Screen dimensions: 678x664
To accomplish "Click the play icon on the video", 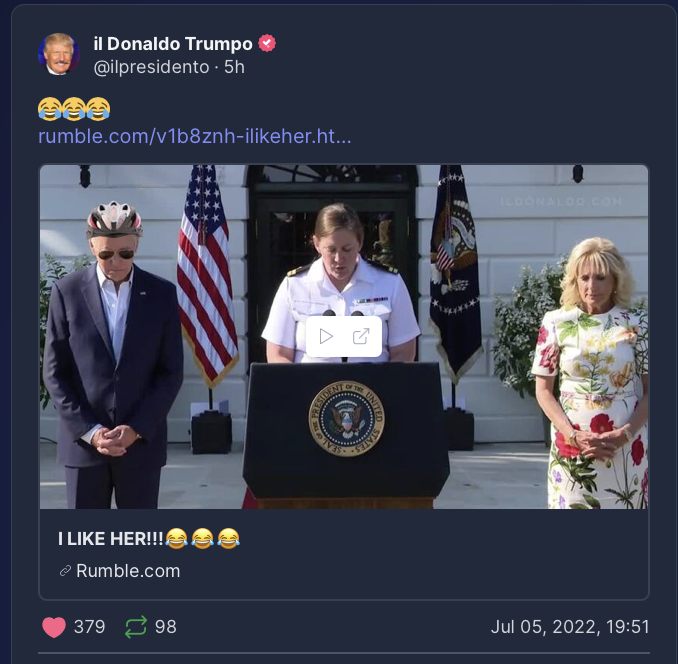I will 326,336.
